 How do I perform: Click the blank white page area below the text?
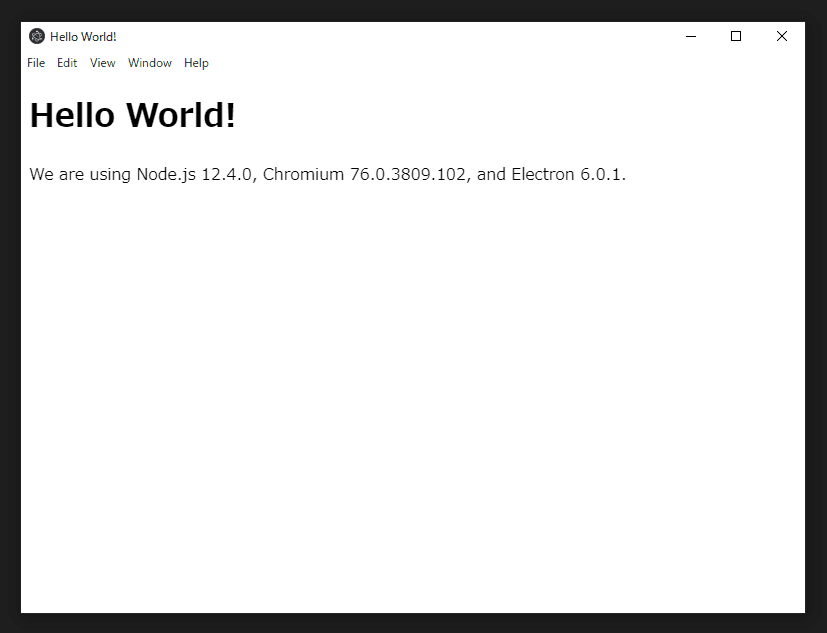(x=412, y=400)
